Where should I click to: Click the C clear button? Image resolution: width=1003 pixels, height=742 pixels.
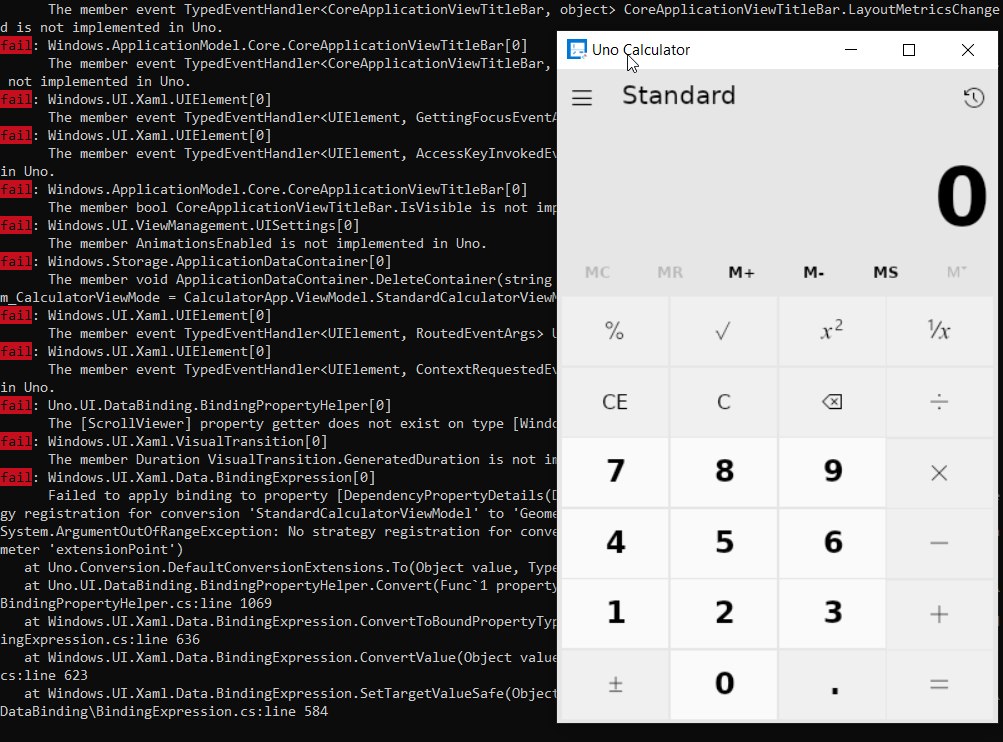723,402
